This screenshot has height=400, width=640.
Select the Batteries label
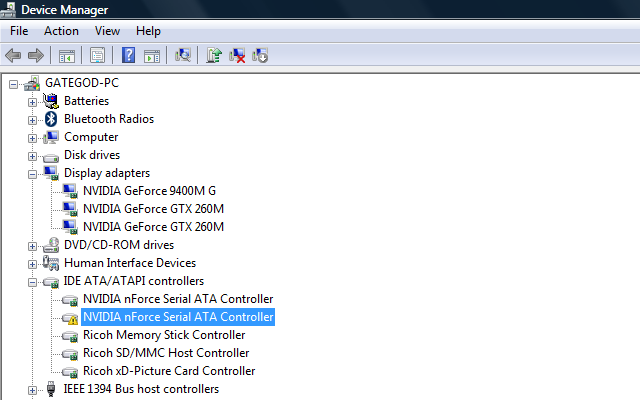click(x=87, y=101)
